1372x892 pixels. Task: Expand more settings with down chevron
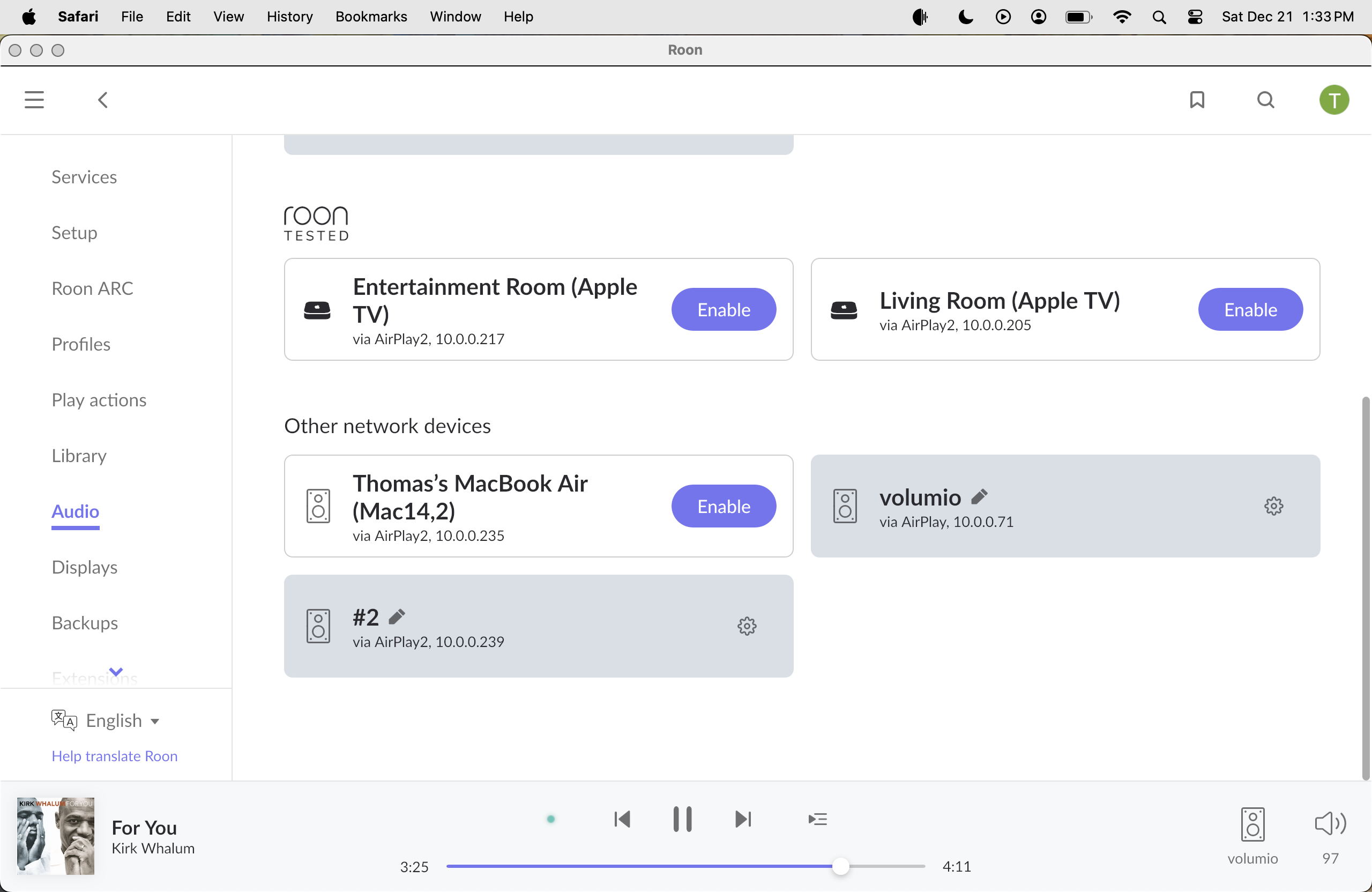(x=116, y=671)
